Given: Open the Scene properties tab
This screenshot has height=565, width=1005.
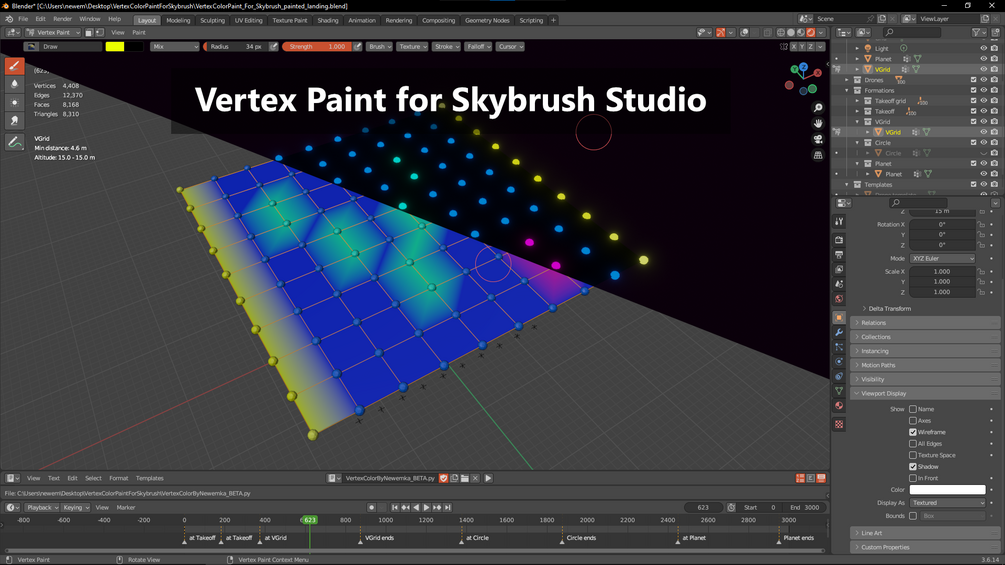Looking at the screenshot, I should click(839, 284).
